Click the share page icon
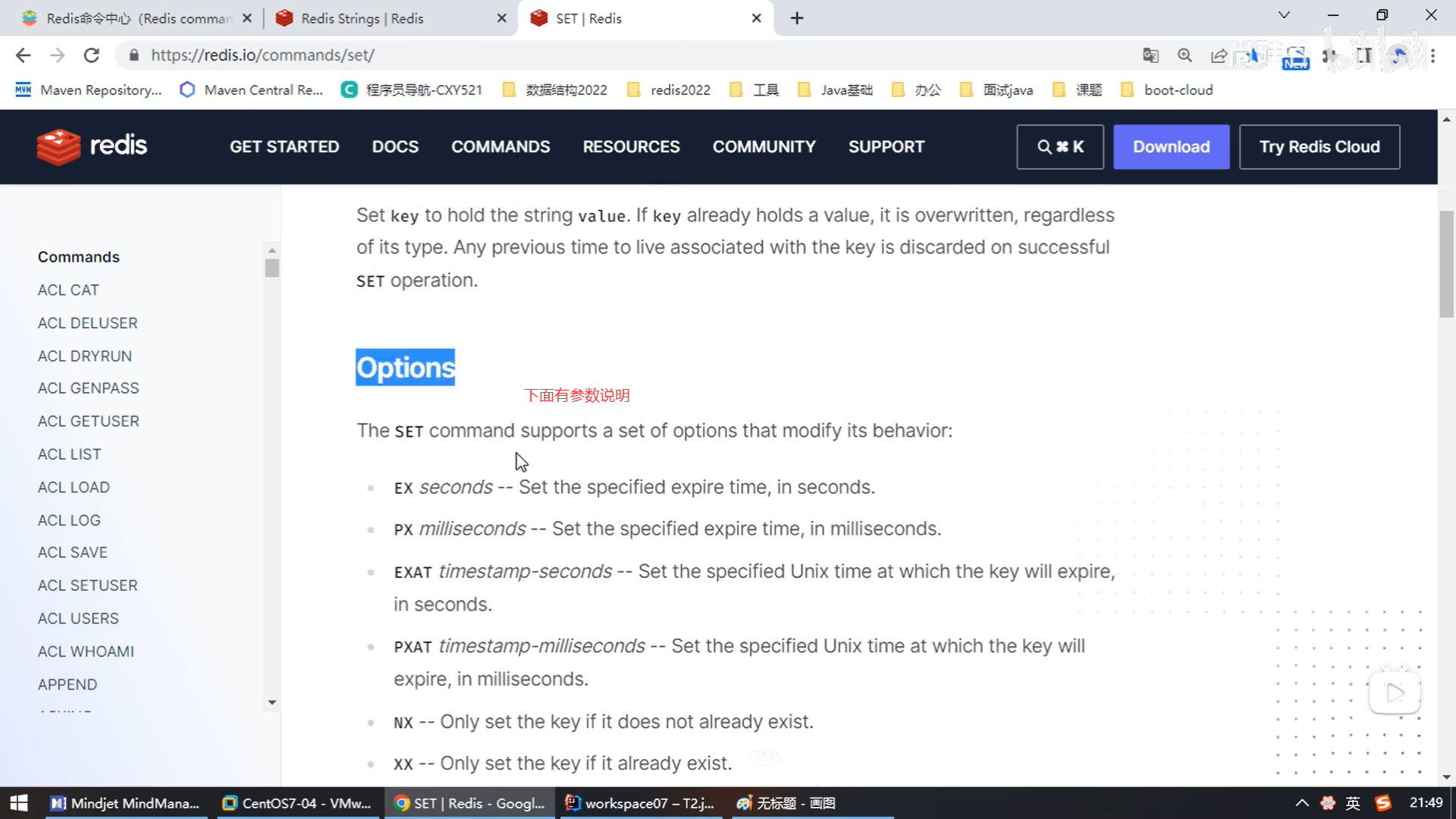Screen dimensions: 1456x819 [x=1219, y=55]
